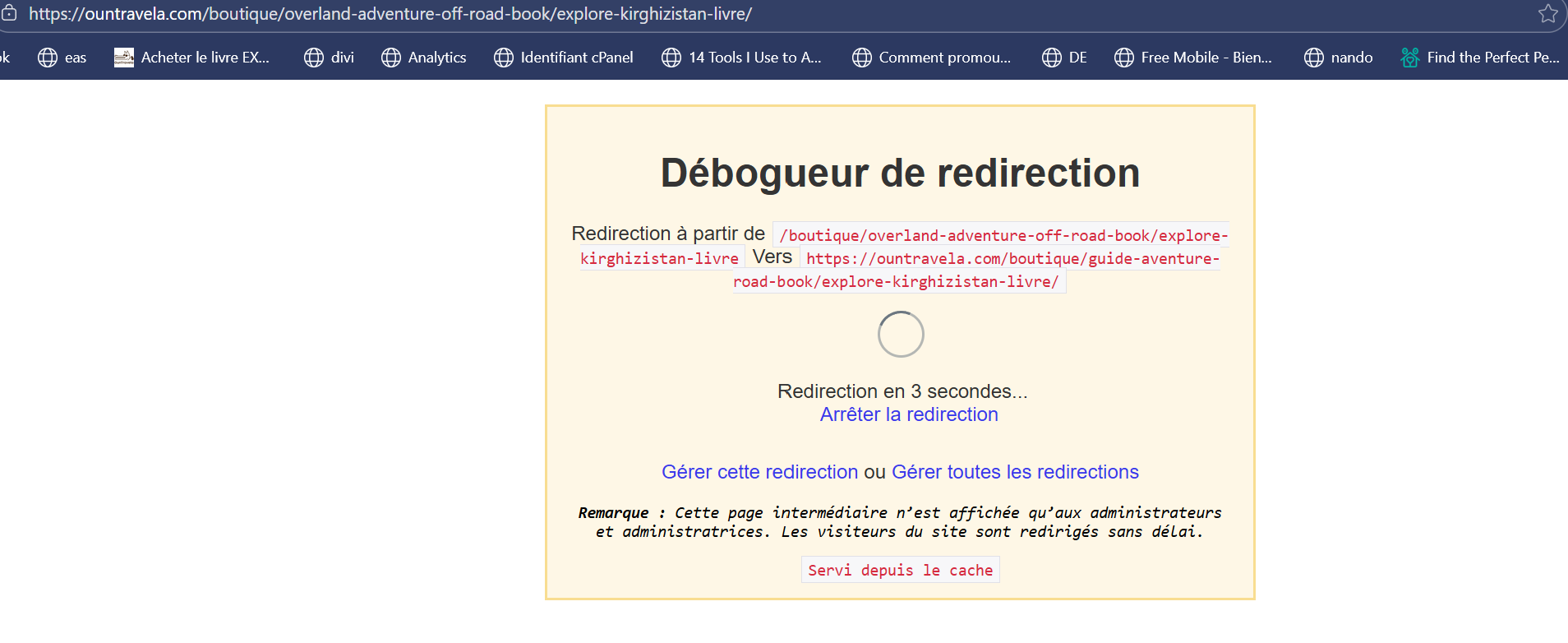
Task: Click the 'Redirection en 3 secondes...' countdown text
Action: pyautogui.click(x=902, y=391)
